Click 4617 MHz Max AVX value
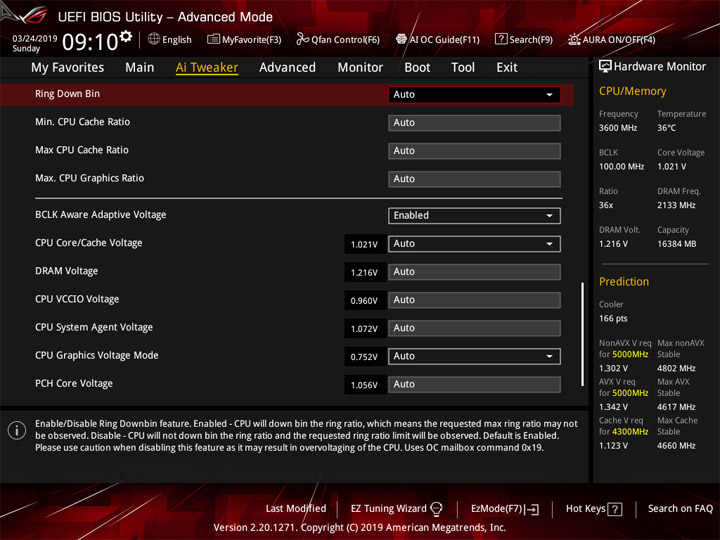The height and width of the screenshot is (540, 720). pyautogui.click(x=676, y=407)
